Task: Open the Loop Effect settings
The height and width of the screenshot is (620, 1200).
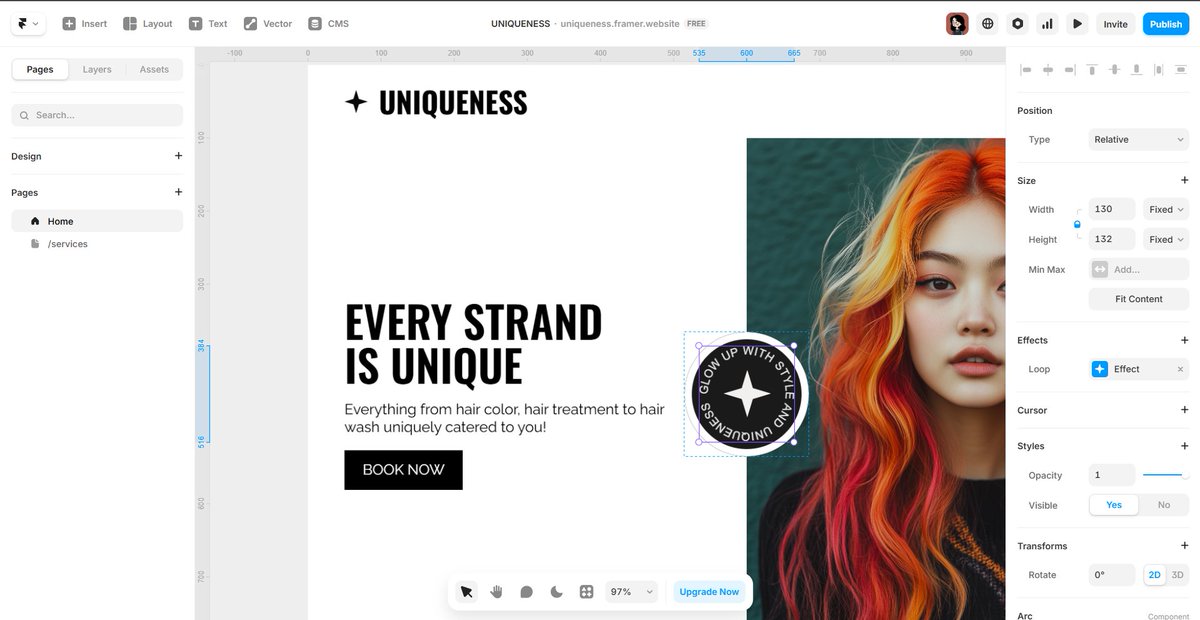Action: [1130, 369]
